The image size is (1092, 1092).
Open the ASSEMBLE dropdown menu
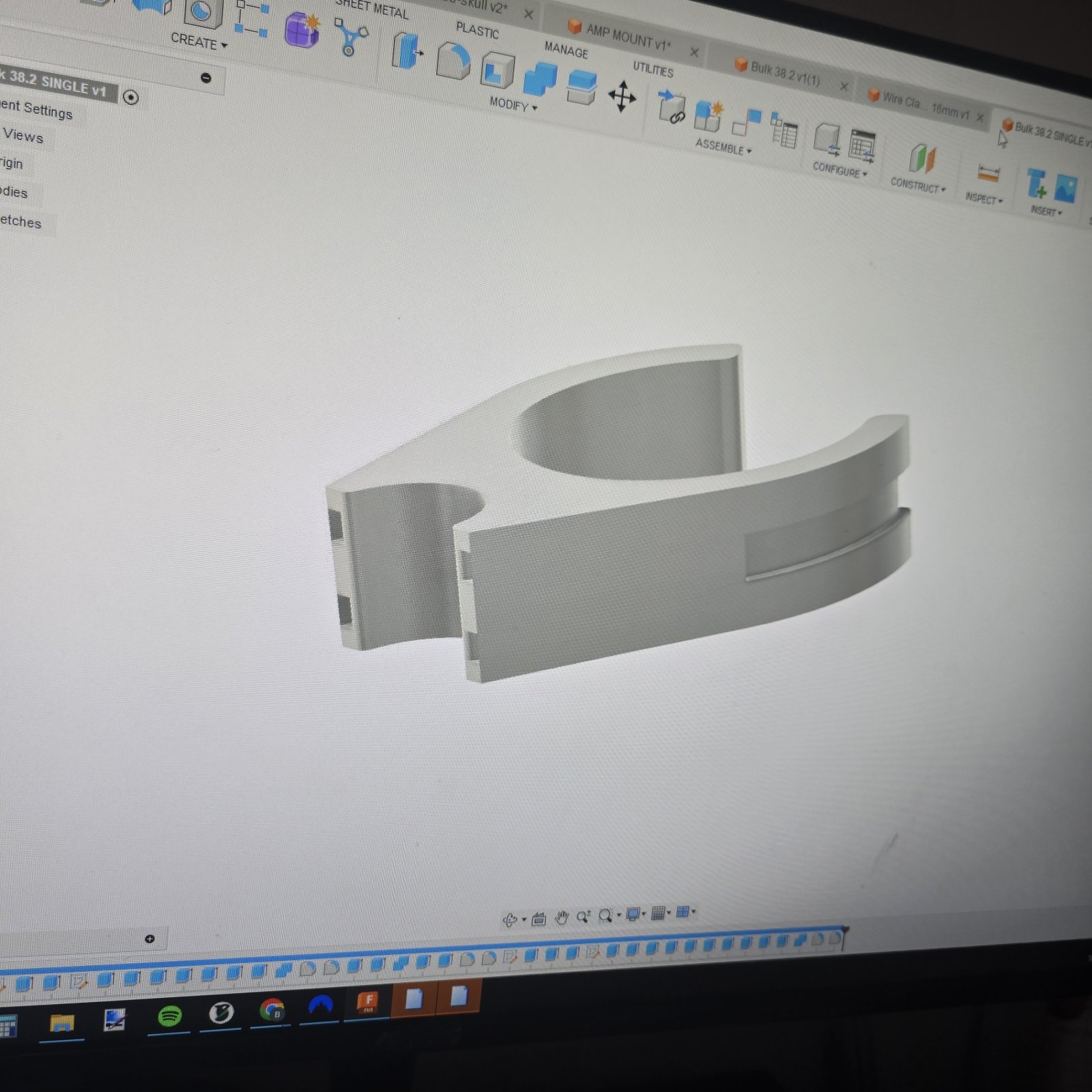(x=723, y=146)
